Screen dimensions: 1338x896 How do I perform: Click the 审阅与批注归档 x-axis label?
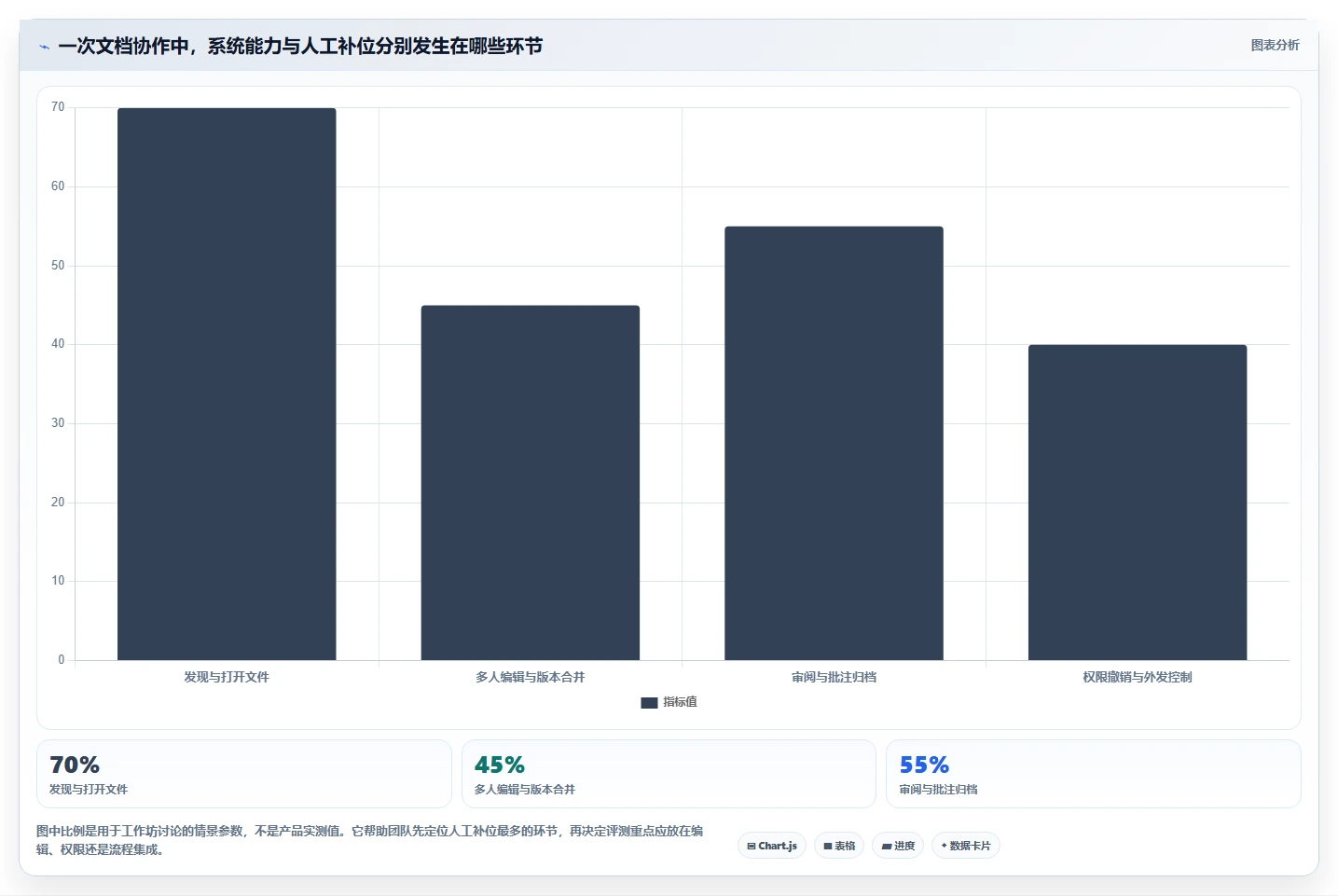coord(834,677)
